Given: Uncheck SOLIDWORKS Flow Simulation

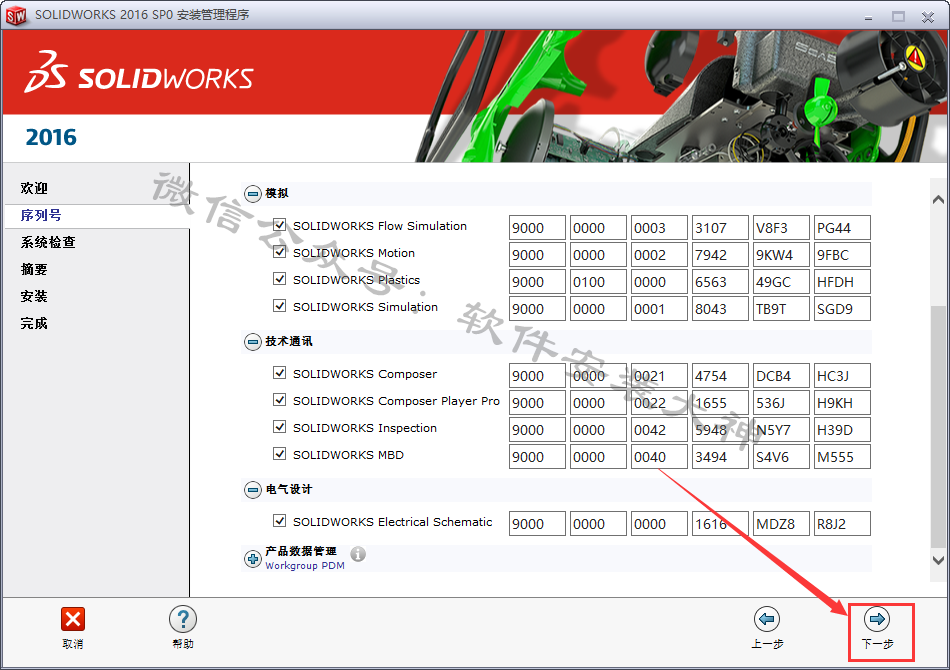Looking at the screenshot, I should pyautogui.click(x=279, y=225).
